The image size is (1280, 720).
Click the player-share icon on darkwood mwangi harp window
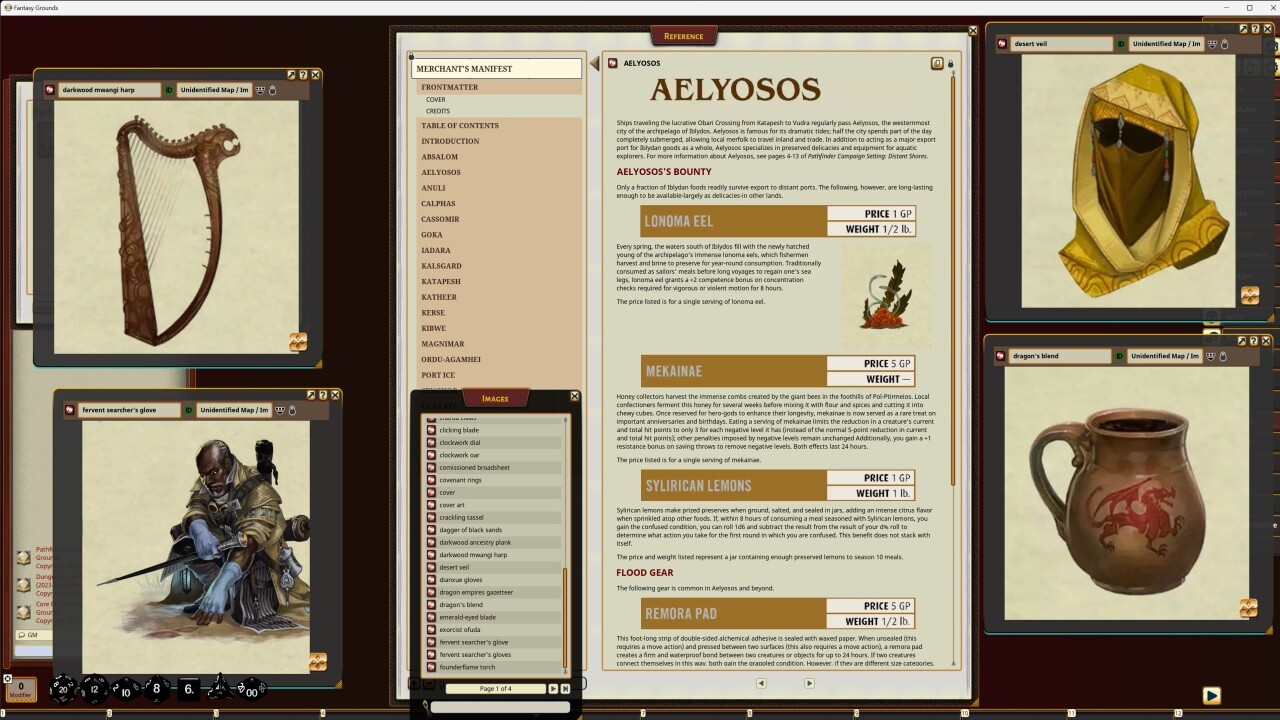pos(259,89)
